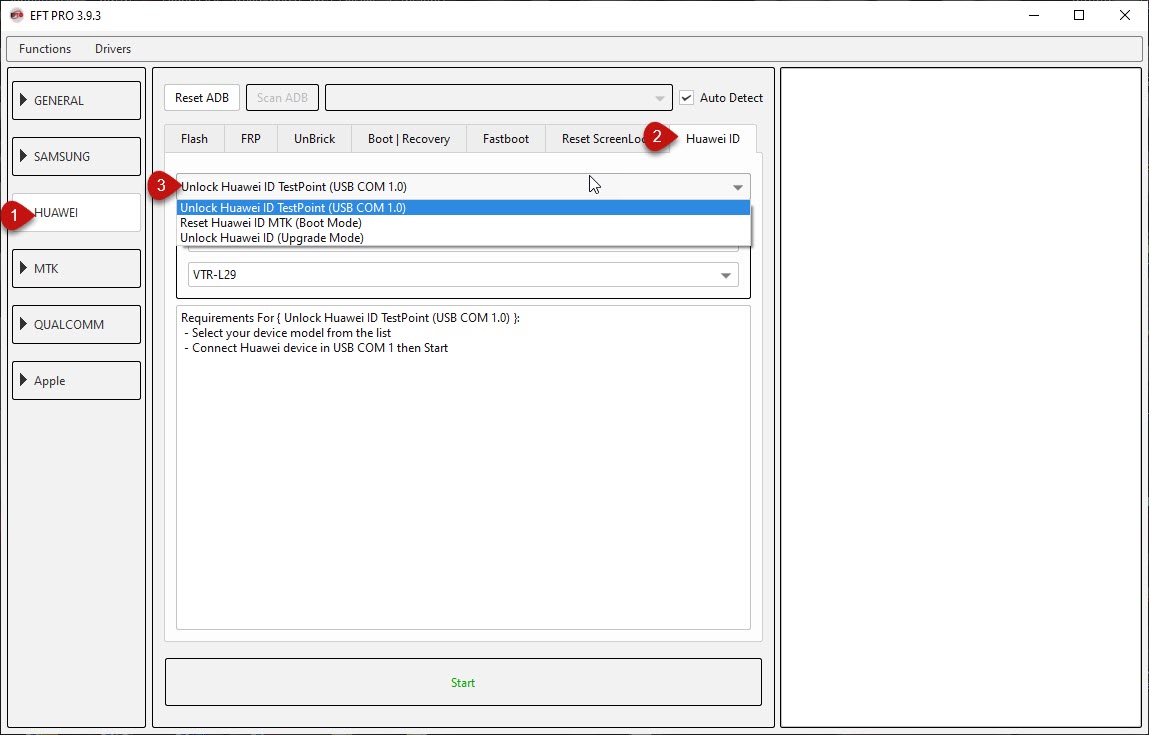The height and width of the screenshot is (735, 1149).
Task: Maximize the EFT PRO window
Action: pyautogui.click(x=1079, y=15)
